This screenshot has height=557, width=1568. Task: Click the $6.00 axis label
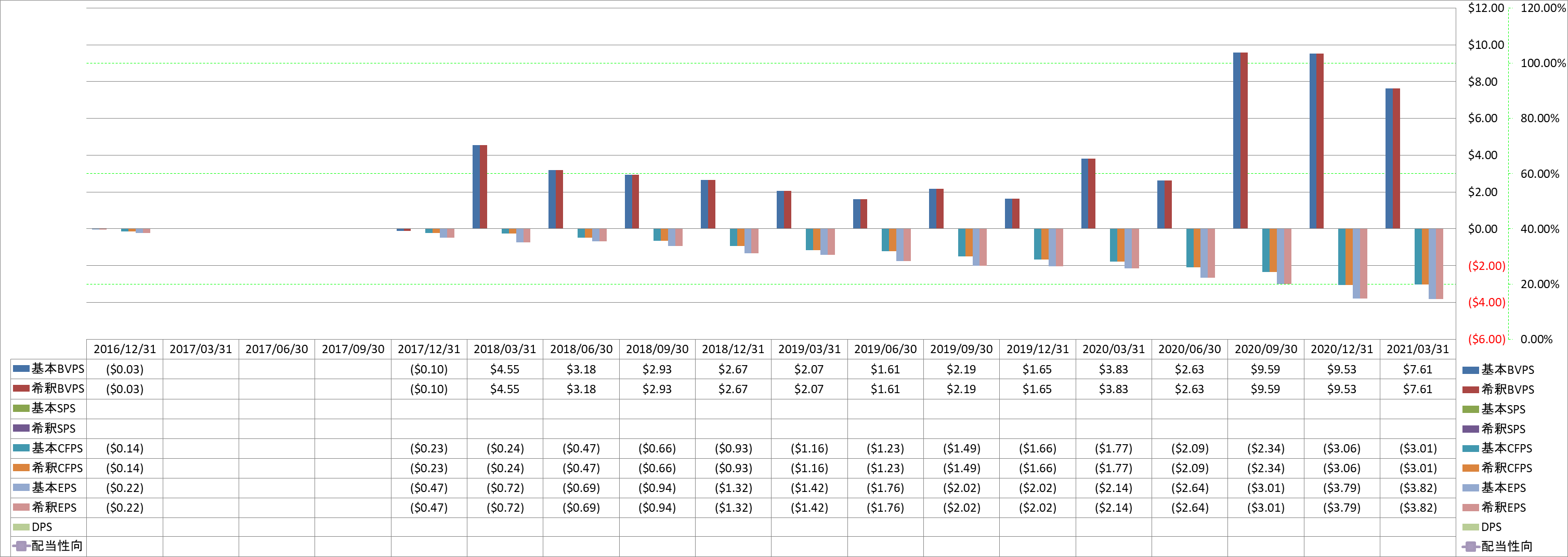1483,118
